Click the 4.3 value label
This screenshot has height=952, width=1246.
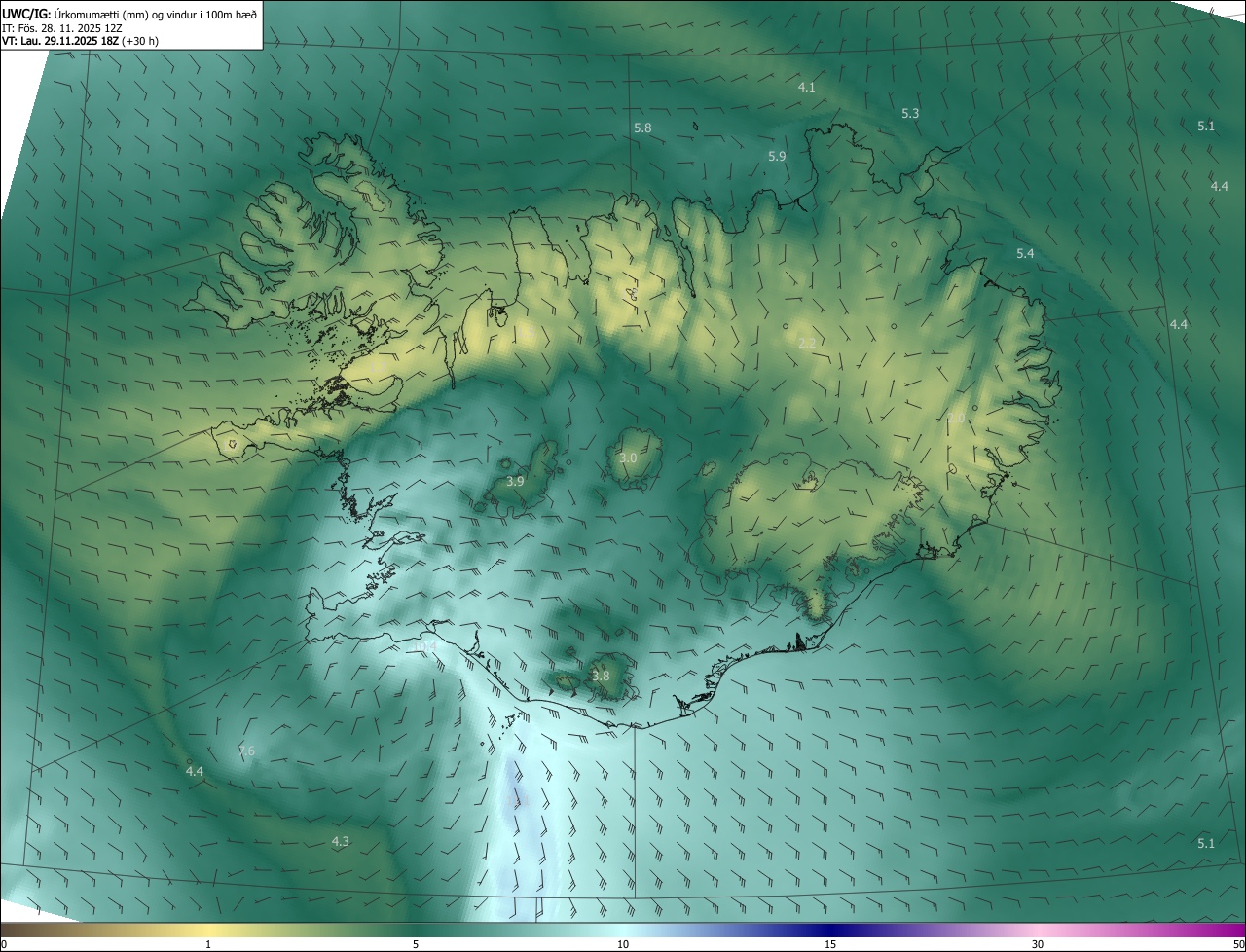[x=340, y=842]
